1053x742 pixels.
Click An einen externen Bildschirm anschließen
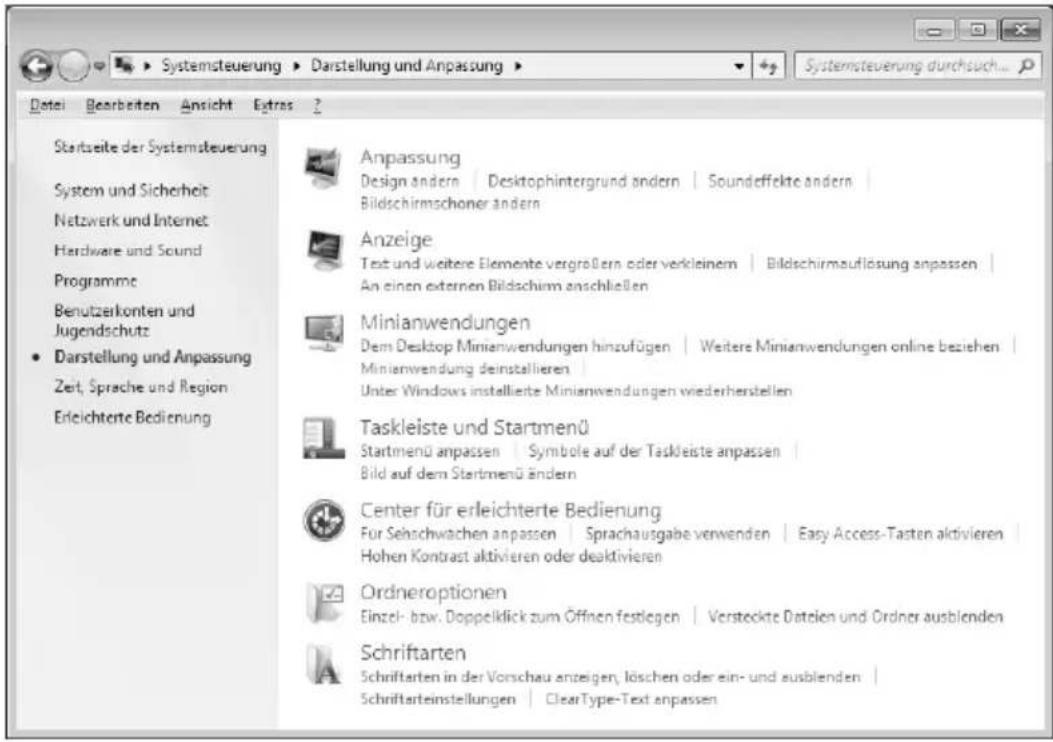coord(504,285)
